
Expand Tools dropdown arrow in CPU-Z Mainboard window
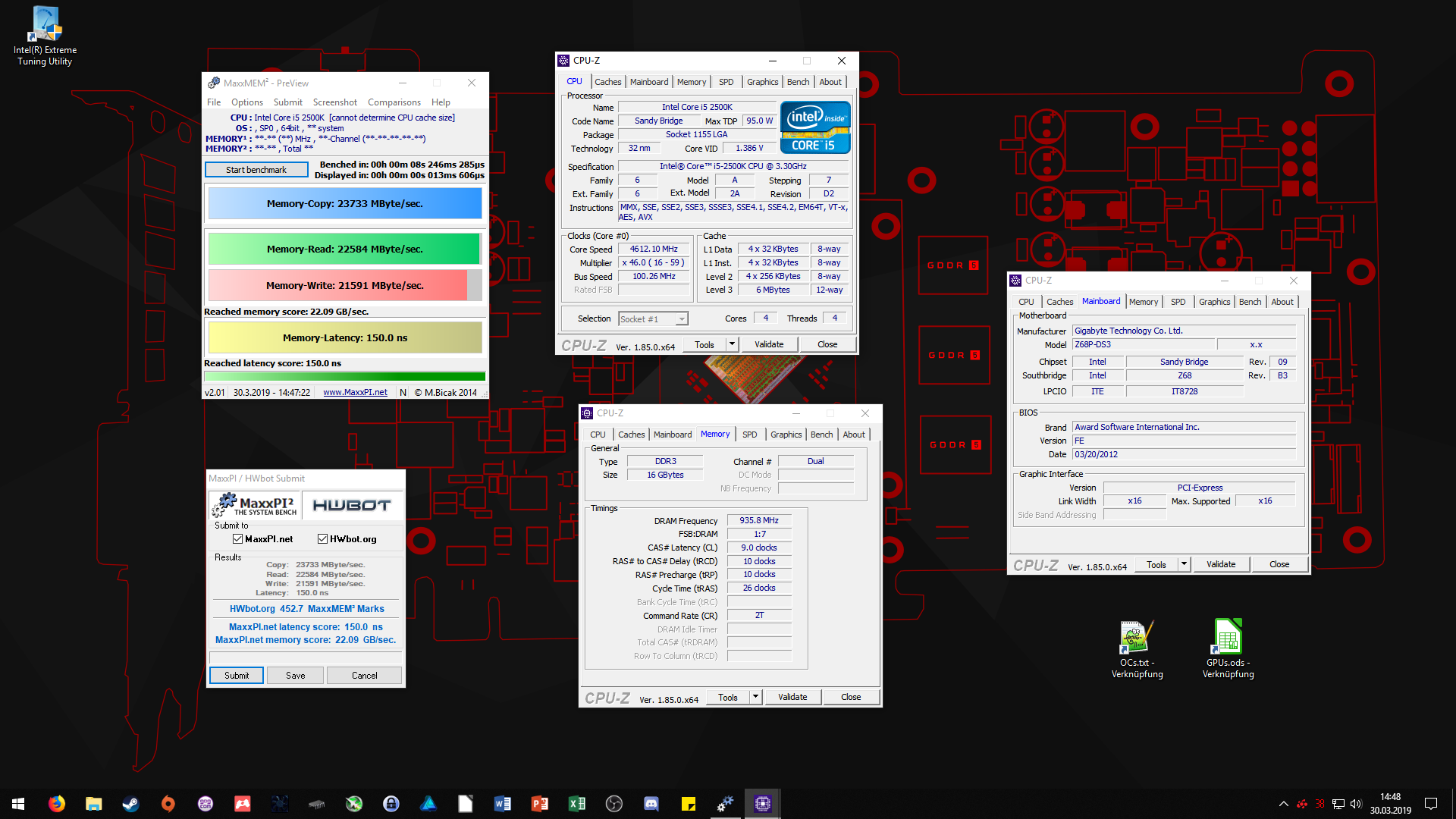tap(1184, 564)
